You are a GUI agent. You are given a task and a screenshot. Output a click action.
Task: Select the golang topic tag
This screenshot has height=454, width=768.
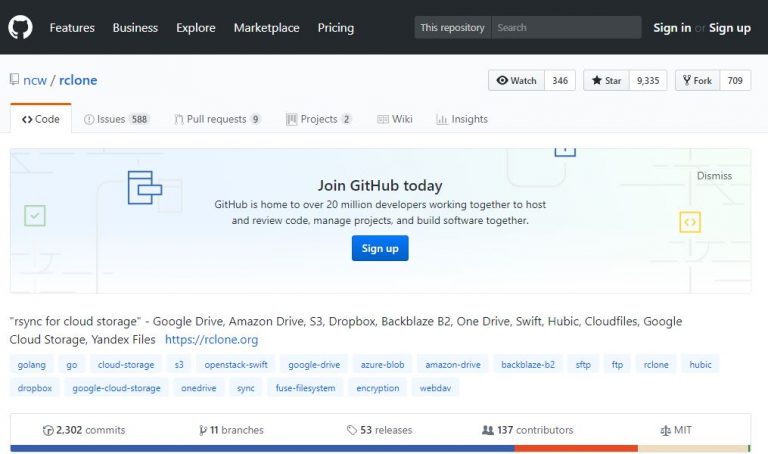31,364
